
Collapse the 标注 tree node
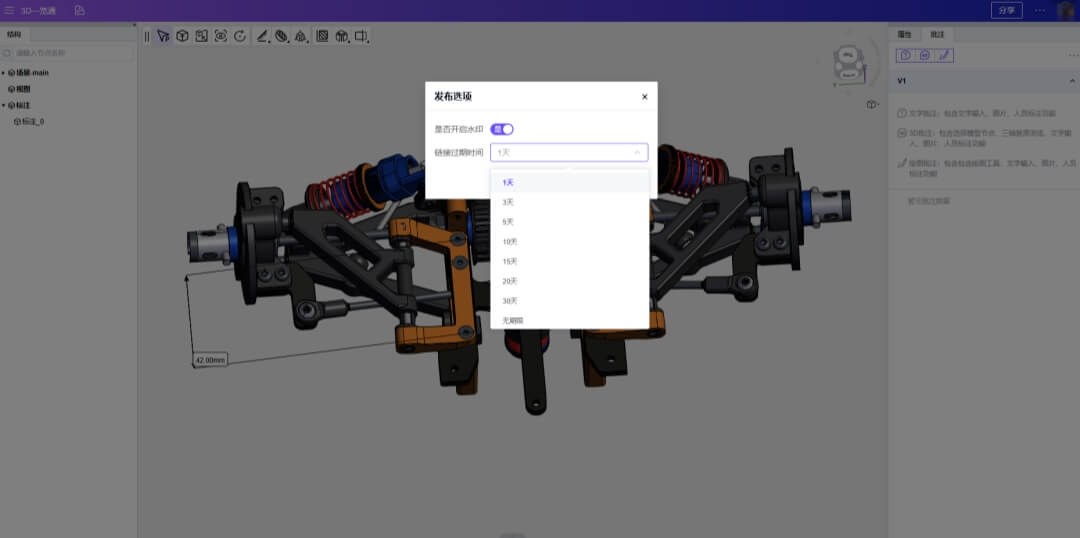3,105
